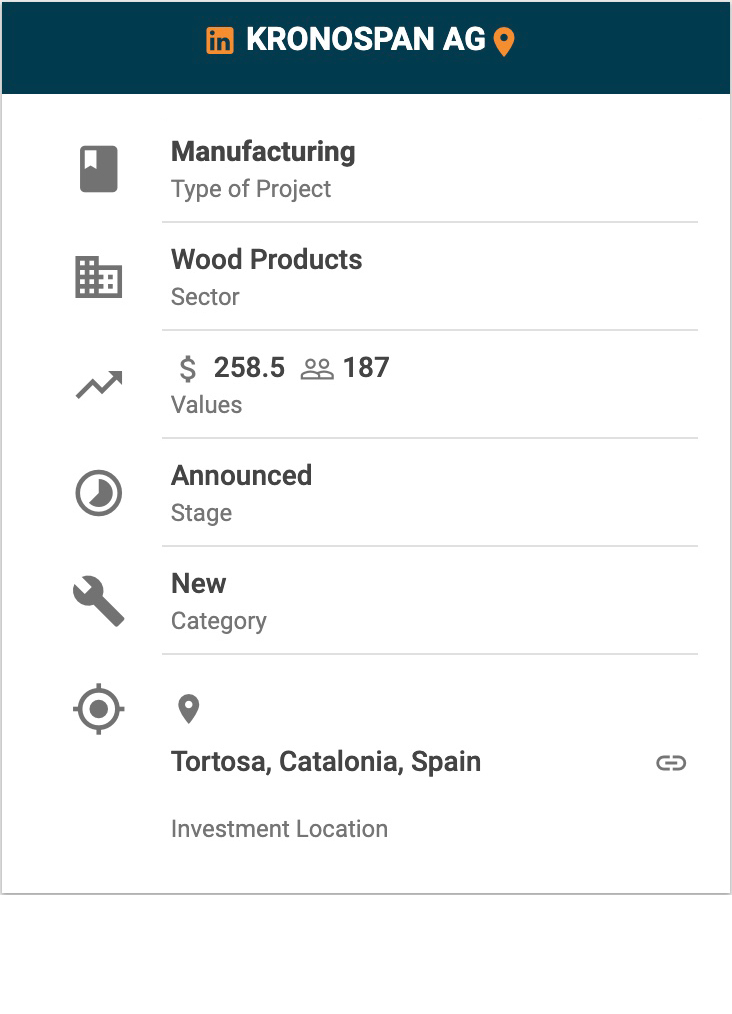Click the wrench icon for Category

coord(99,602)
